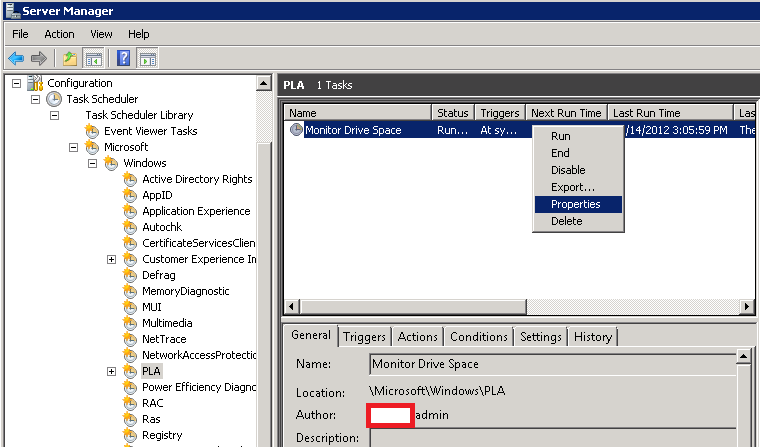Collapse the Microsoft tree node
Image resolution: width=760 pixels, height=447 pixels.
point(73,147)
